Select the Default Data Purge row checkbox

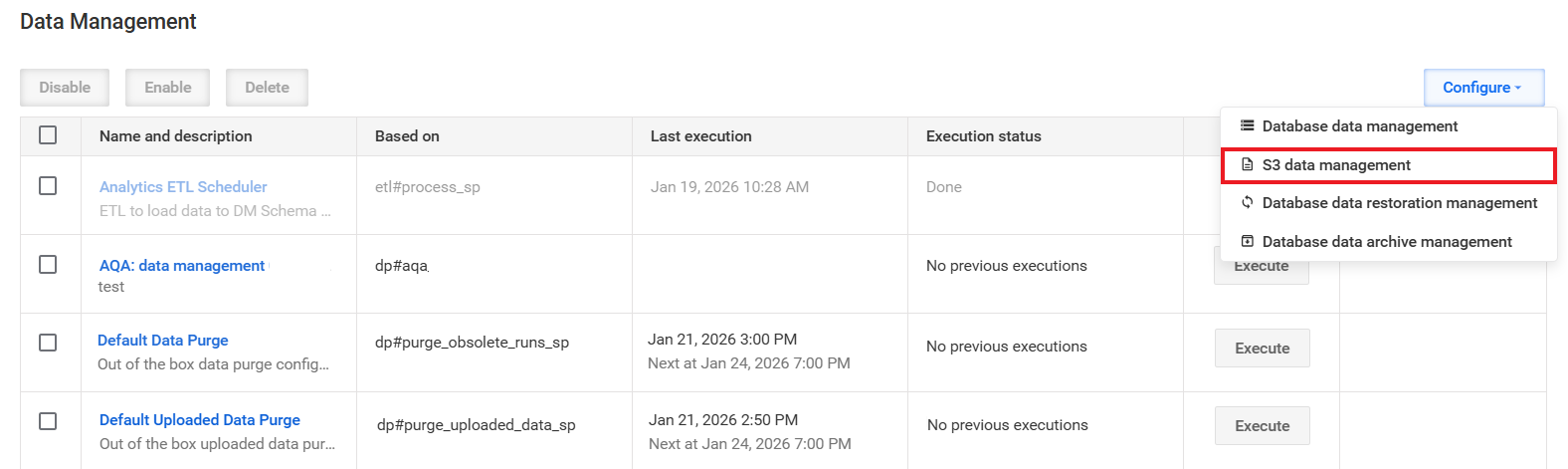coord(48,342)
